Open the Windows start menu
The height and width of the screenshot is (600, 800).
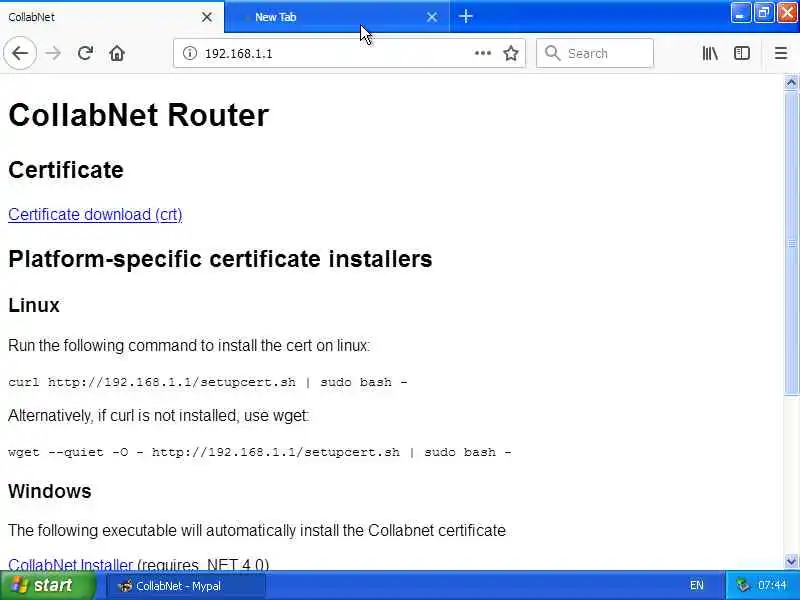(48, 585)
